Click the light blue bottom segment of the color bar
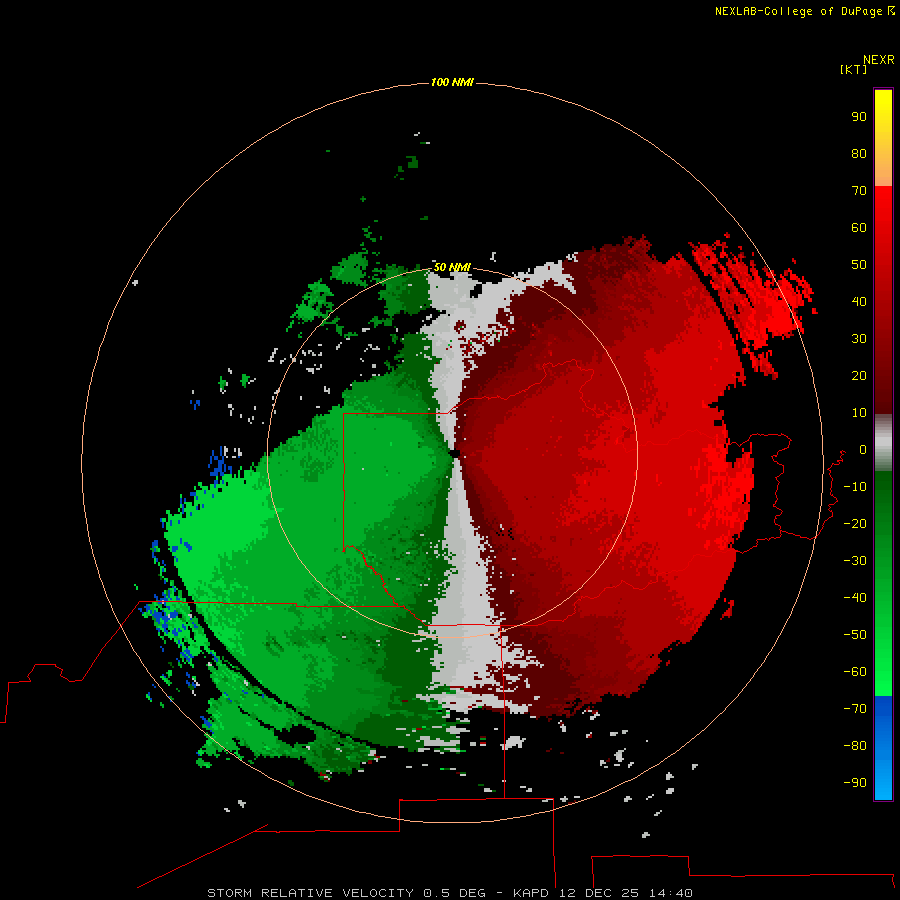900x900 pixels. click(883, 781)
